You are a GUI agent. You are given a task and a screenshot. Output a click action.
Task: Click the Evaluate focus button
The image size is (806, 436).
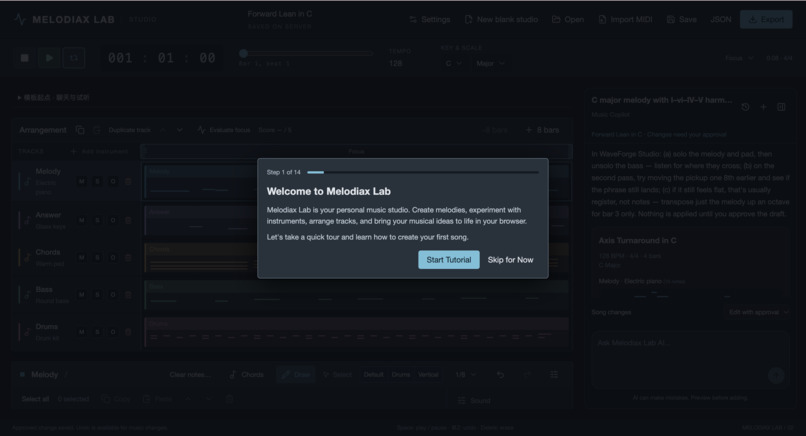click(x=224, y=130)
